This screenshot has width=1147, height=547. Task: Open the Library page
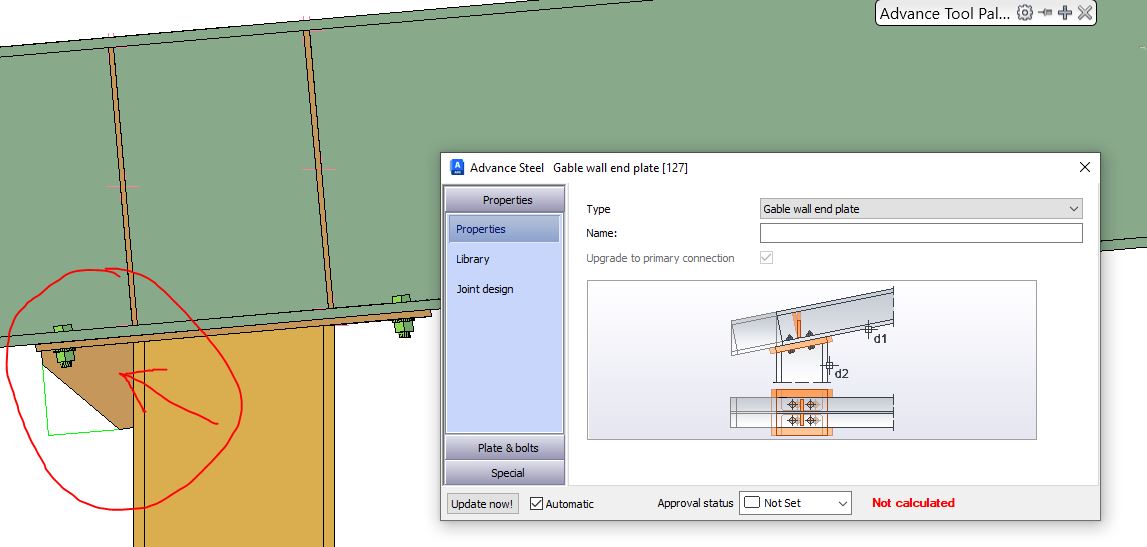pyautogui.click(x=473, y=259)
